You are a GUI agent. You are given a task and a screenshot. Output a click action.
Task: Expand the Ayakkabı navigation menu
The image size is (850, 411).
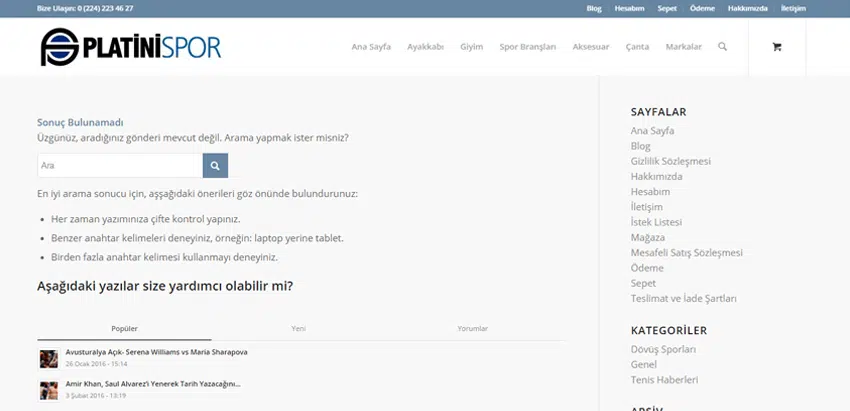[425, 47]
